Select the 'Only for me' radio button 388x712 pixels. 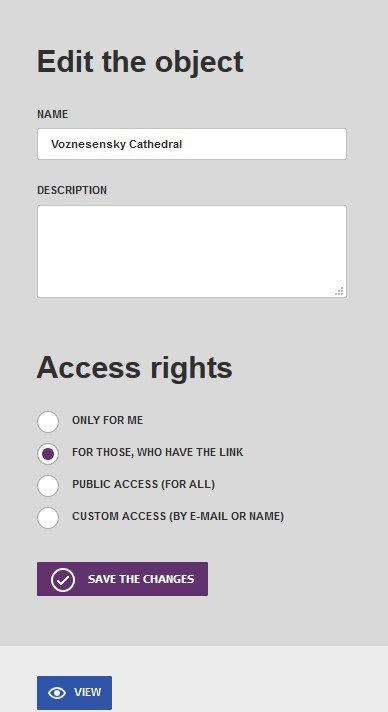(x=48, y=422)
